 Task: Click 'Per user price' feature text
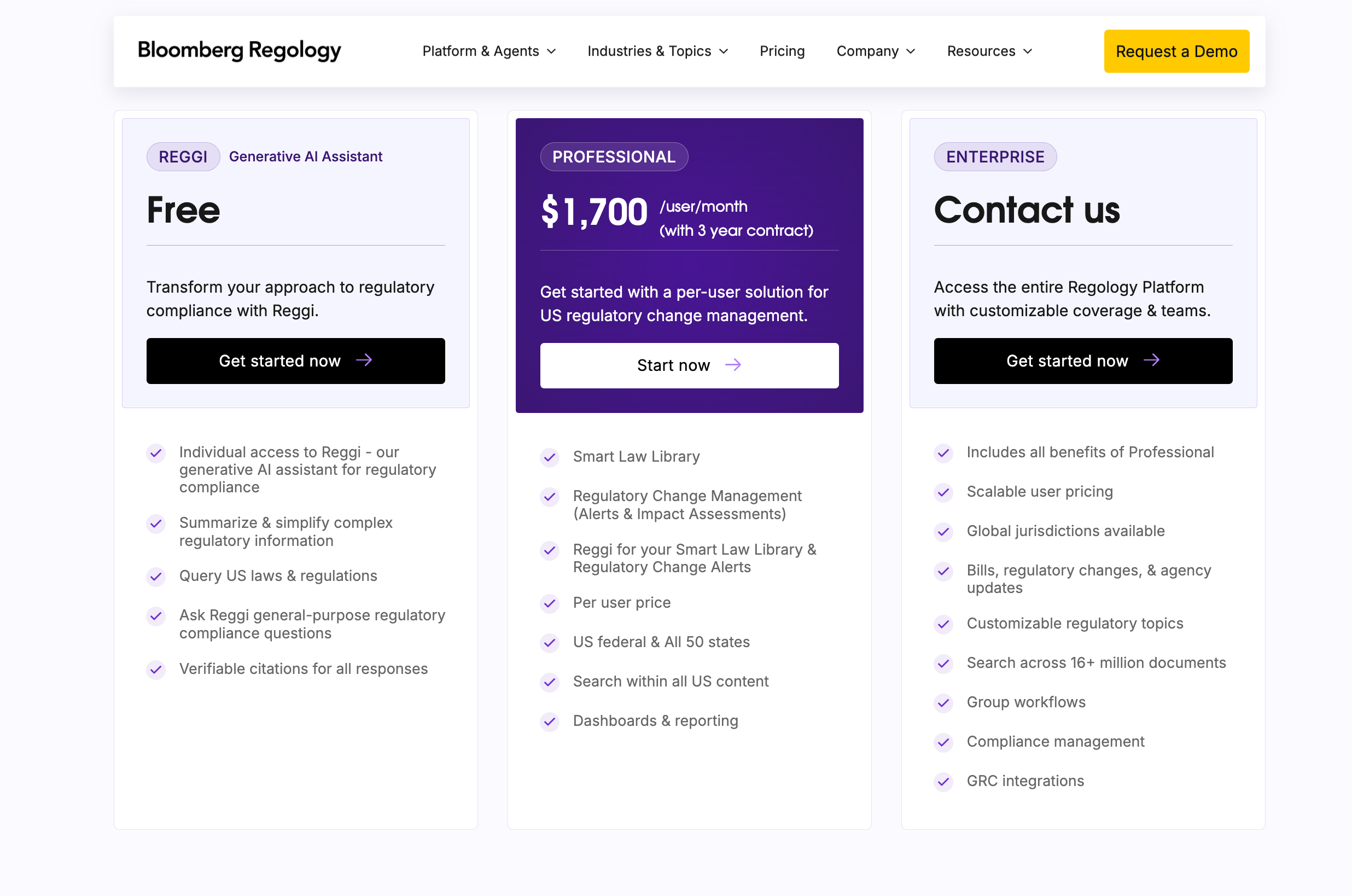[621, 602]
